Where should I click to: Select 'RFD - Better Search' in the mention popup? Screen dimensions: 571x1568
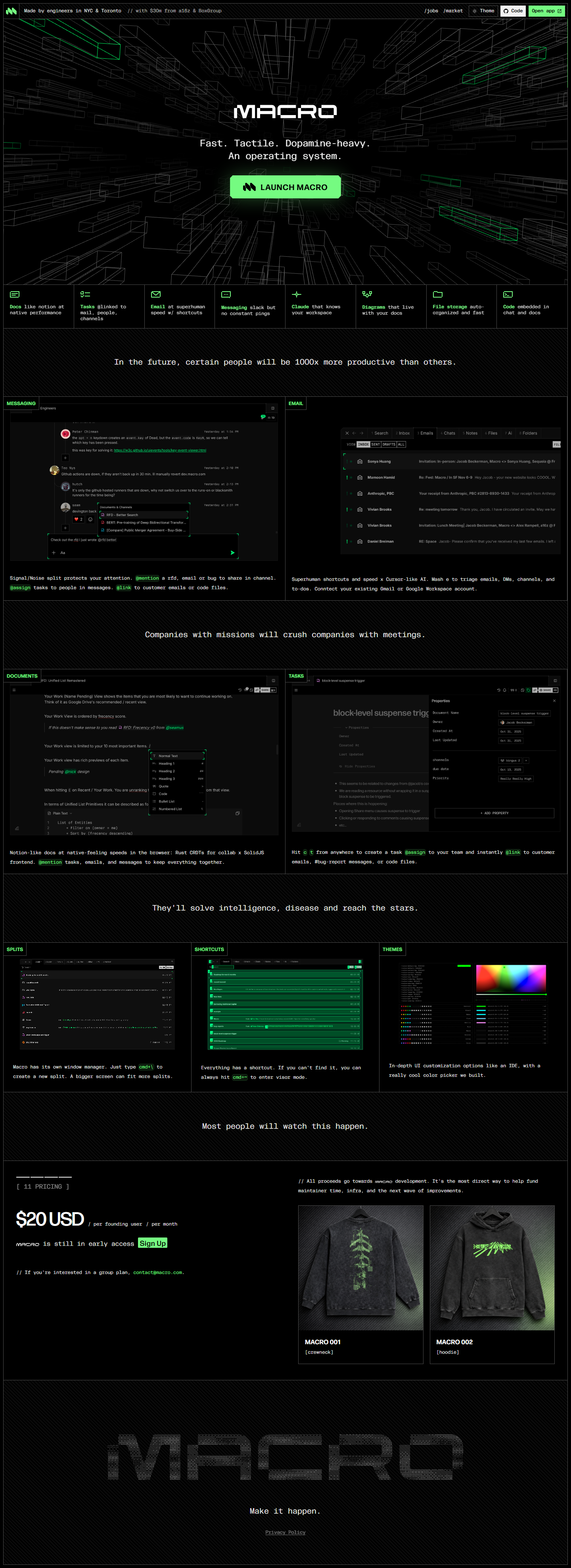[x=144, y=515]
